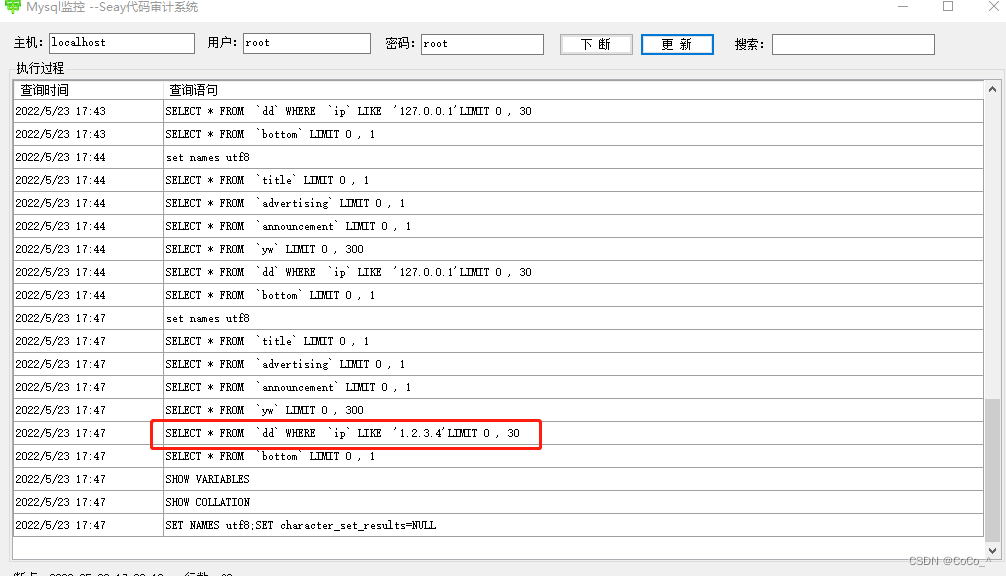Click the vertical scrollbar thumb
This screenshot has height=576, width=1006.
coord(993,470)
